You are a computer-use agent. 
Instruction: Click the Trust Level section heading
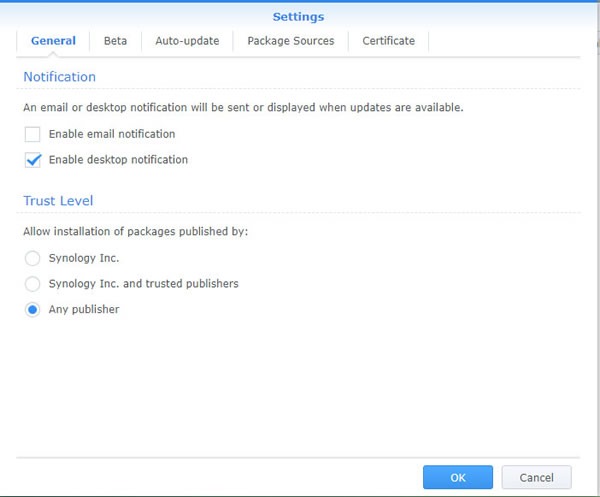(58, 201)
